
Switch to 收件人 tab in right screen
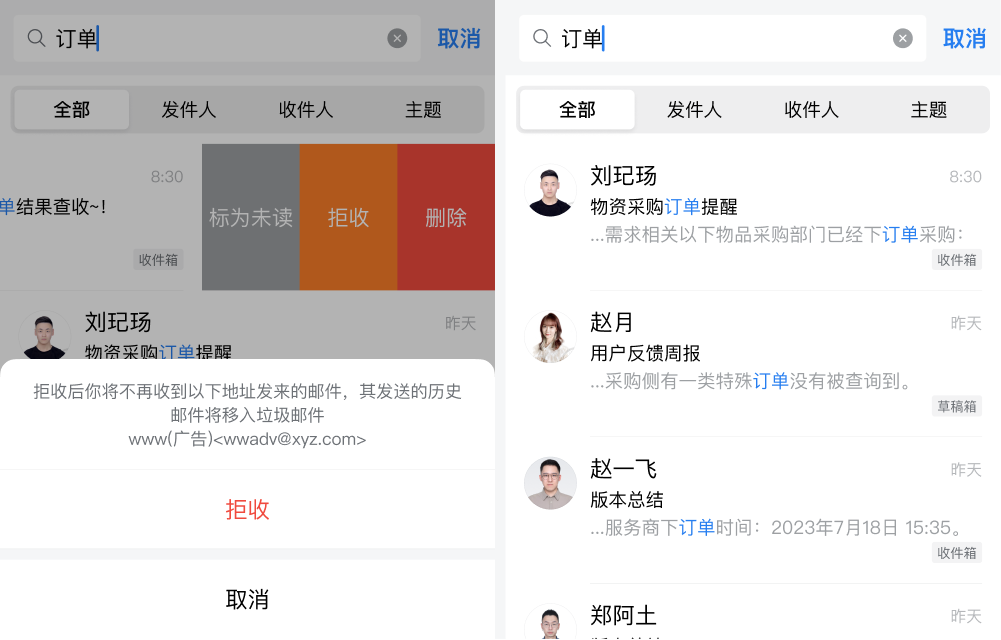811,110
